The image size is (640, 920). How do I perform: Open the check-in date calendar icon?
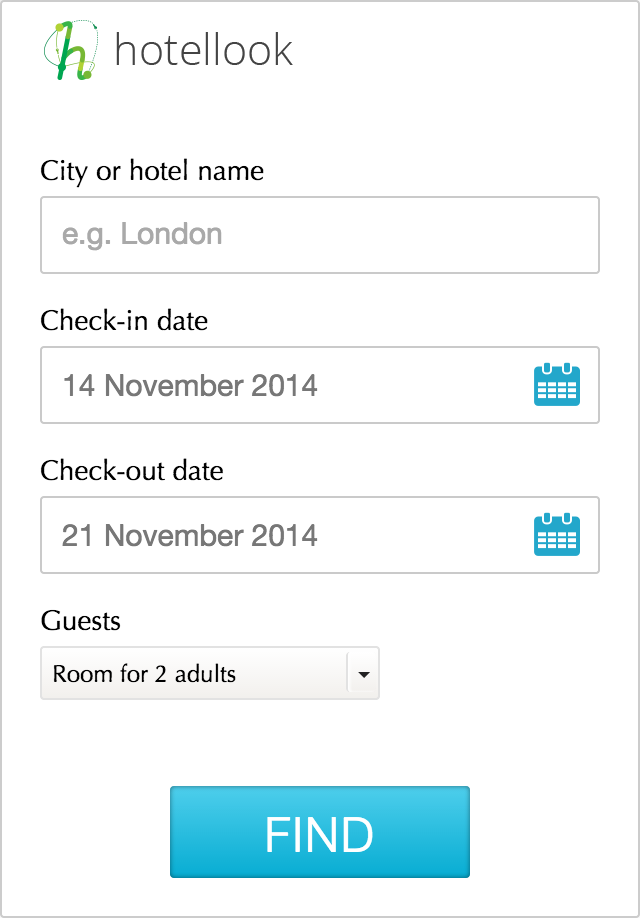coord(557,385)
